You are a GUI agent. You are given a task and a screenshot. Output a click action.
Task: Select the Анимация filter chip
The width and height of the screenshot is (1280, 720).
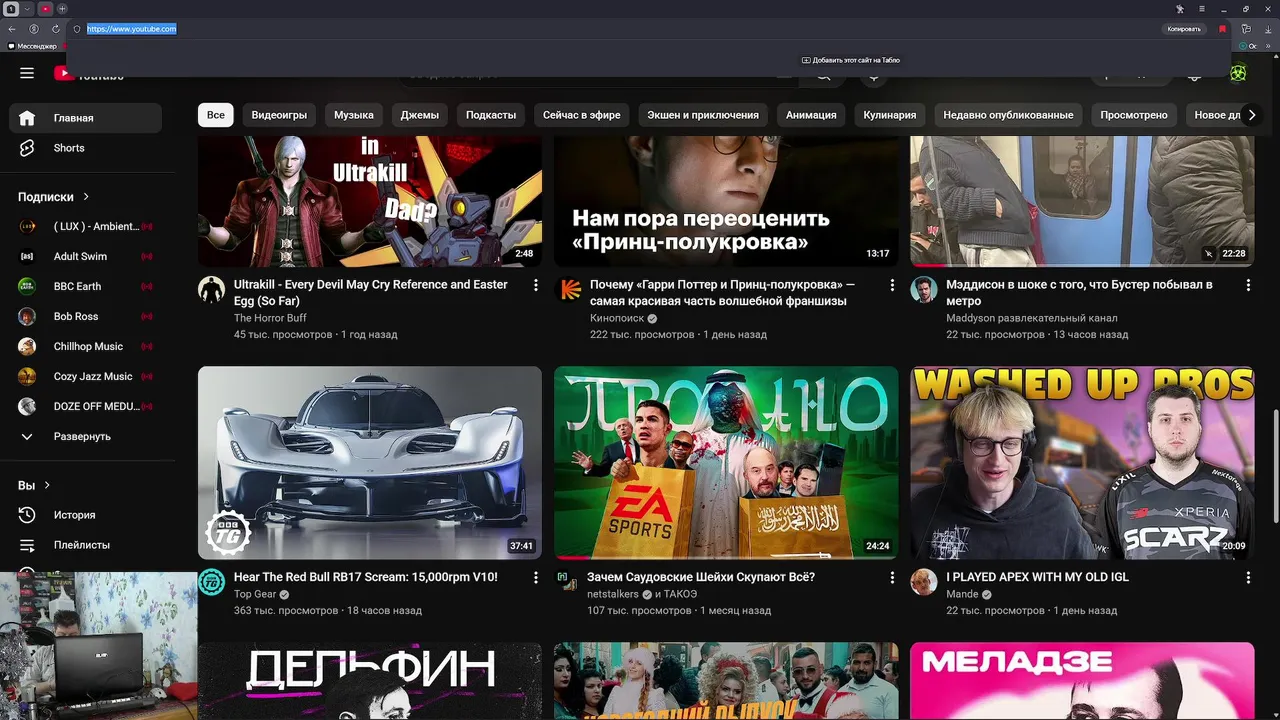pyautogui.click(x=811, y=115)
